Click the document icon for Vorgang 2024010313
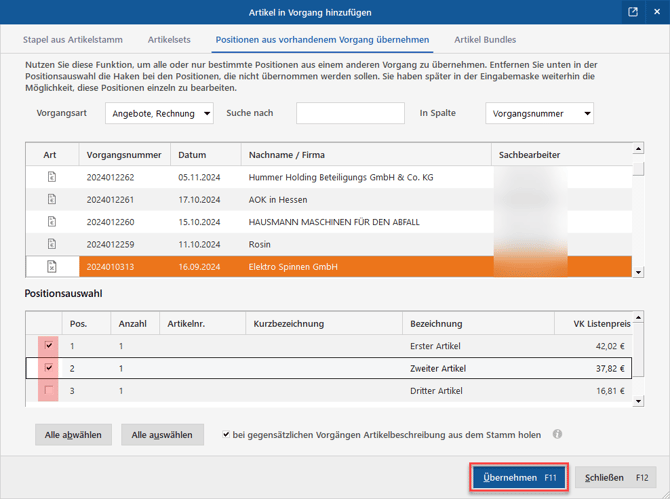This screenshot has width=670, height=499. 52,266
